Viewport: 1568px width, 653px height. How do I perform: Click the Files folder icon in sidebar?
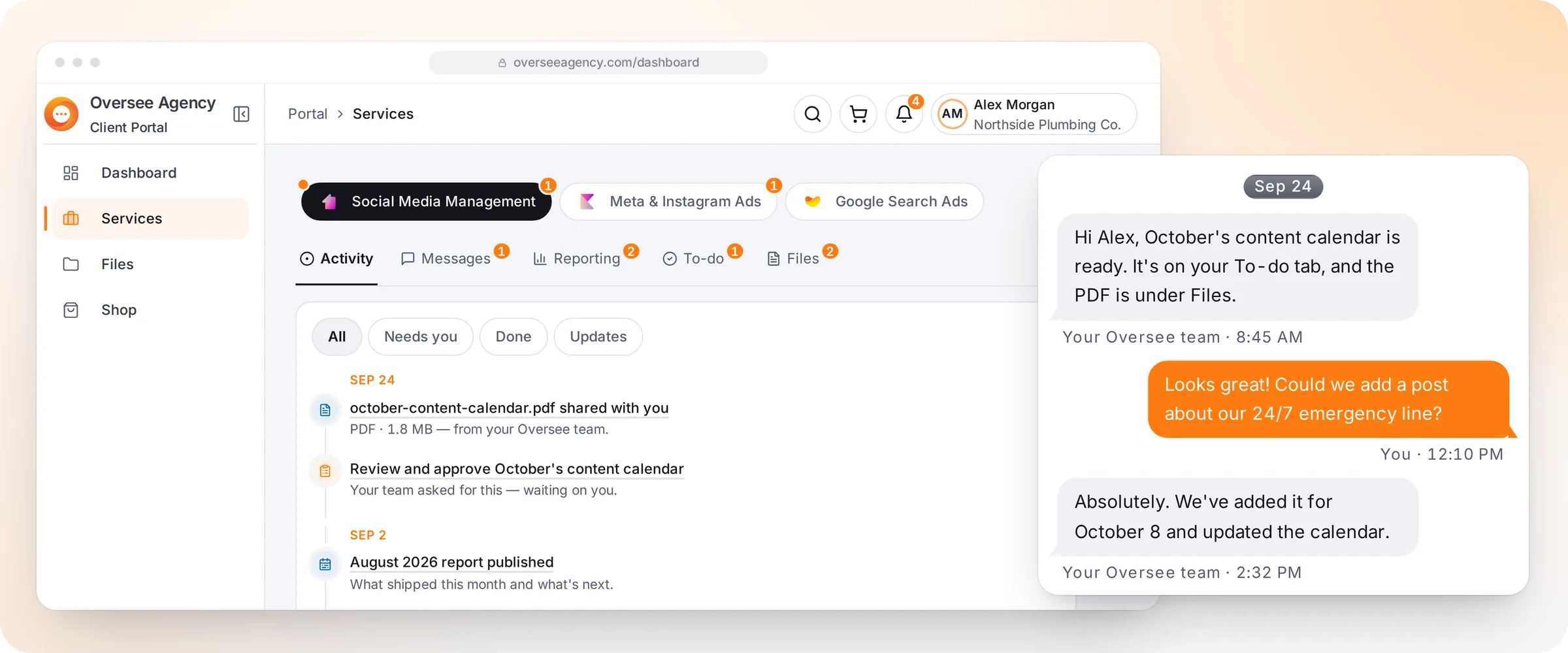pyautogui.click(x=71, y=264)
